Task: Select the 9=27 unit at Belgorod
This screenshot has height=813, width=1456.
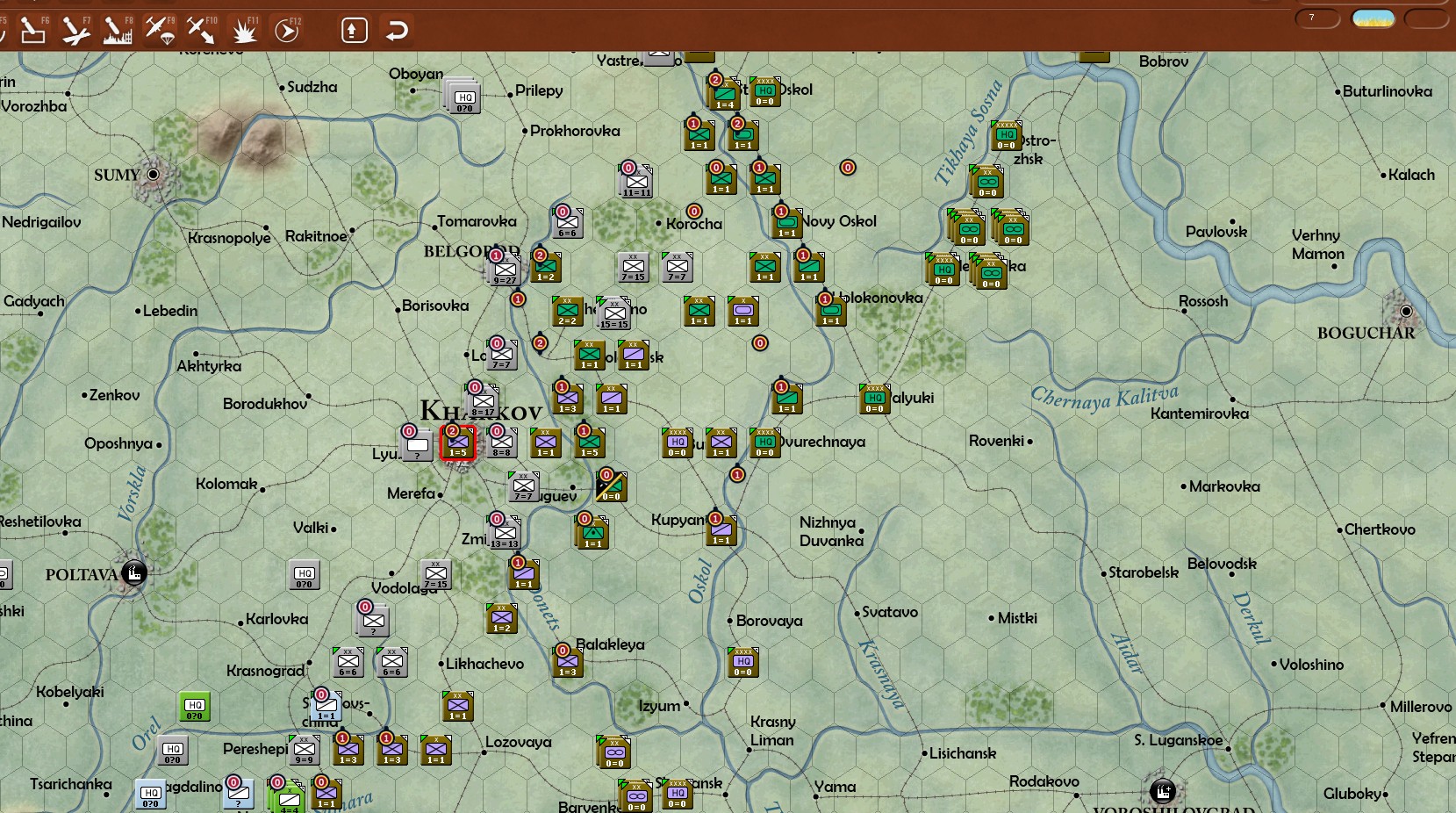Action: click(x=505, y=269)
